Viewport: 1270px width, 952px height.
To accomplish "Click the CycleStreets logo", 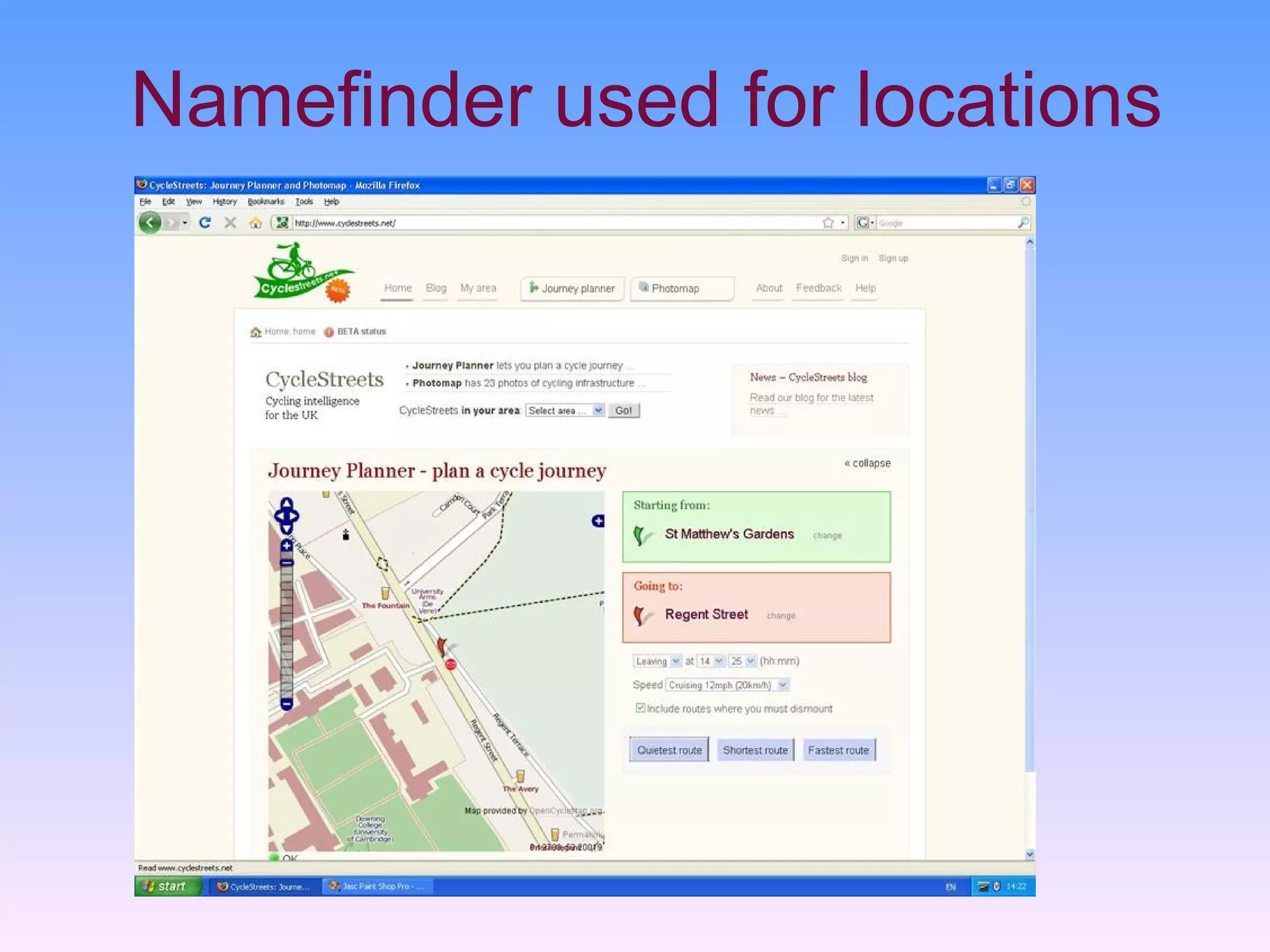I will [x=303, y=273].
